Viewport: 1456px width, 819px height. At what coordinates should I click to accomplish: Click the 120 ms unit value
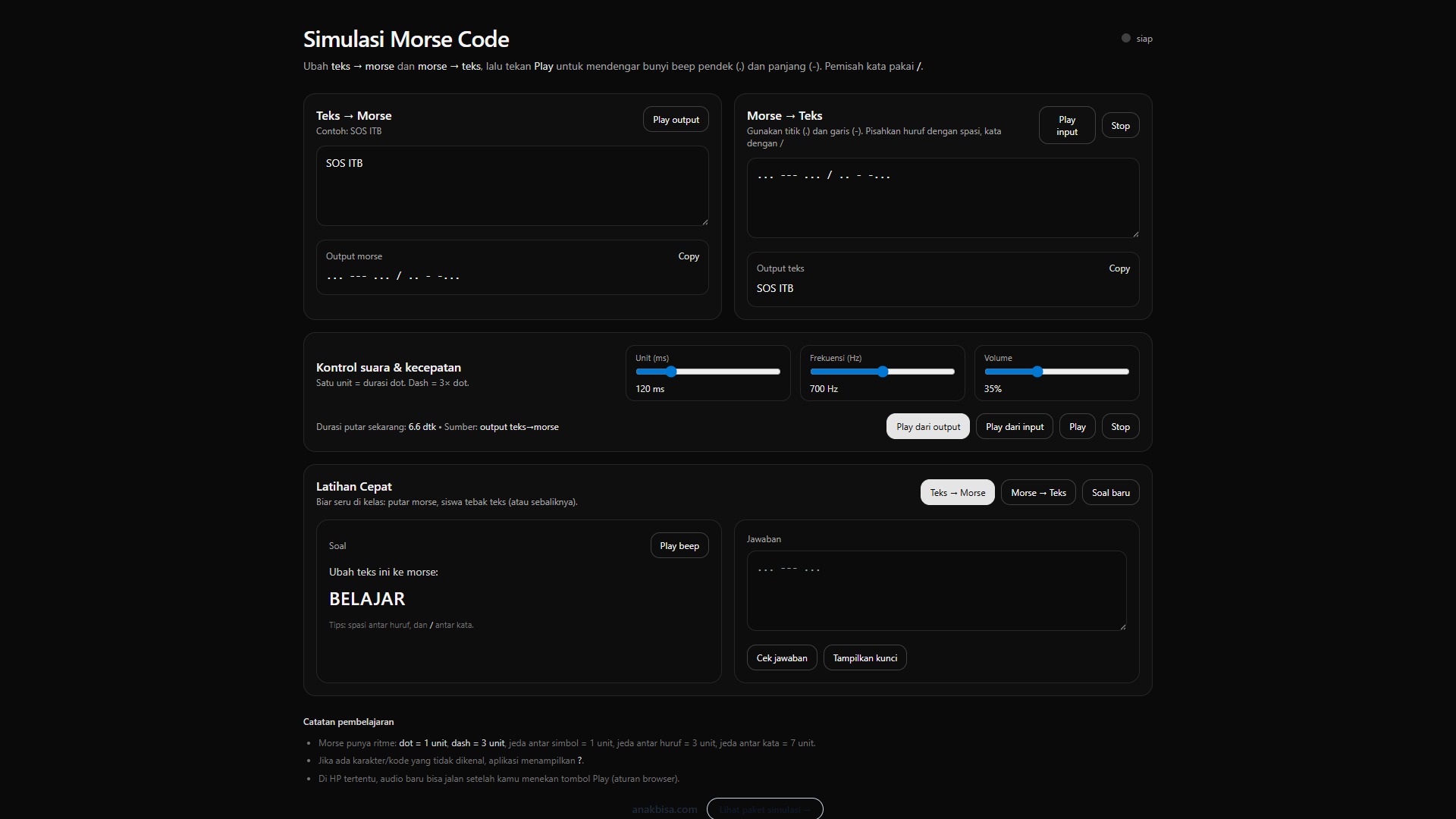650,389
